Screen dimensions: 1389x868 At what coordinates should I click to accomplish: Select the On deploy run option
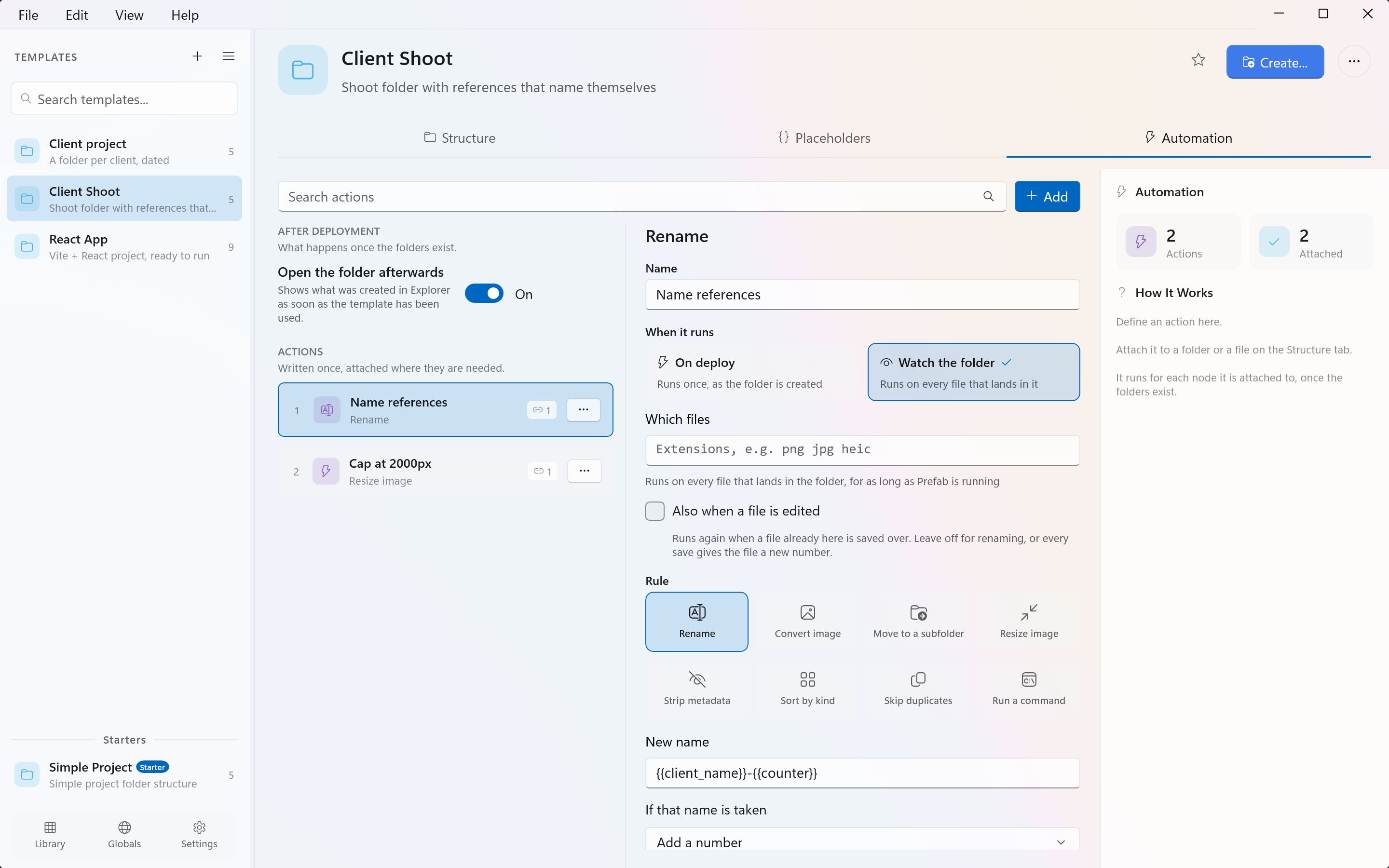(x=752, y=372)
